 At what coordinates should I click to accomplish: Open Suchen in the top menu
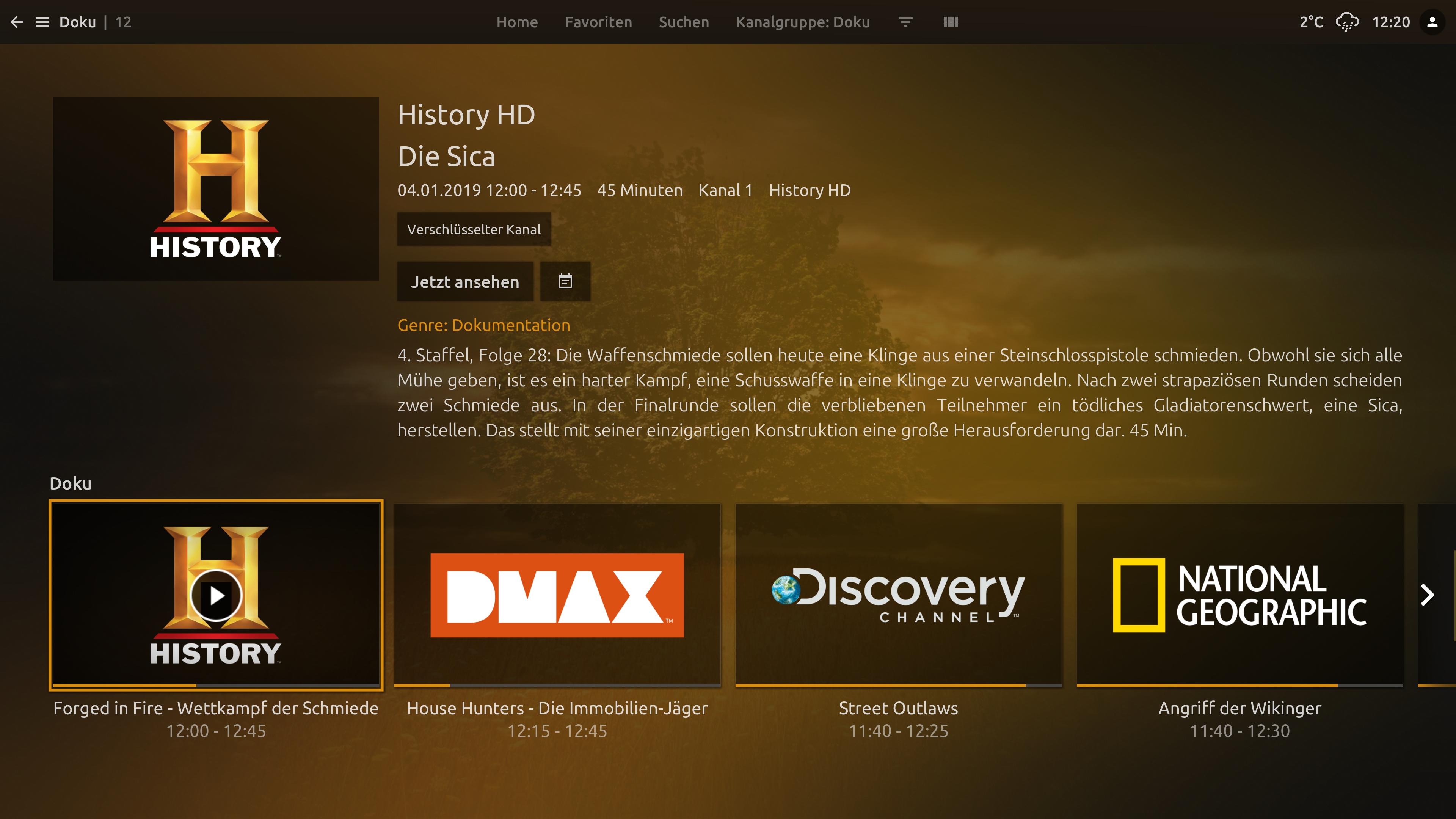(684, 22)
